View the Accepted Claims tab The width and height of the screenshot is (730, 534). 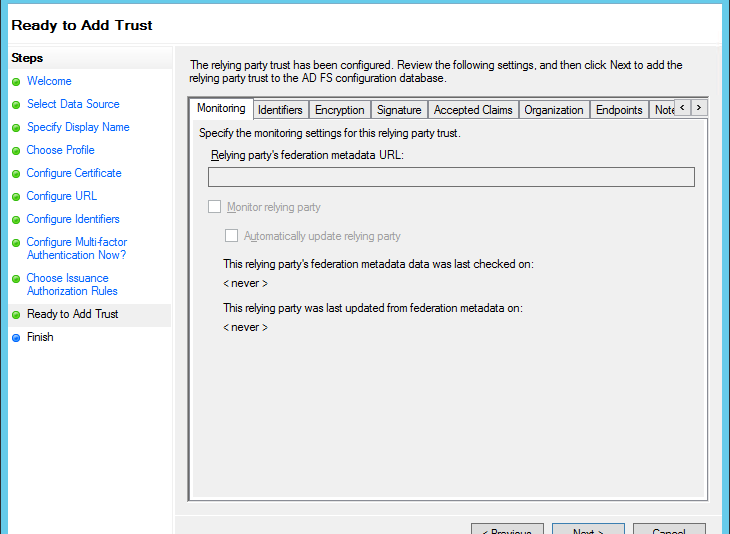[x=473, y=110]
